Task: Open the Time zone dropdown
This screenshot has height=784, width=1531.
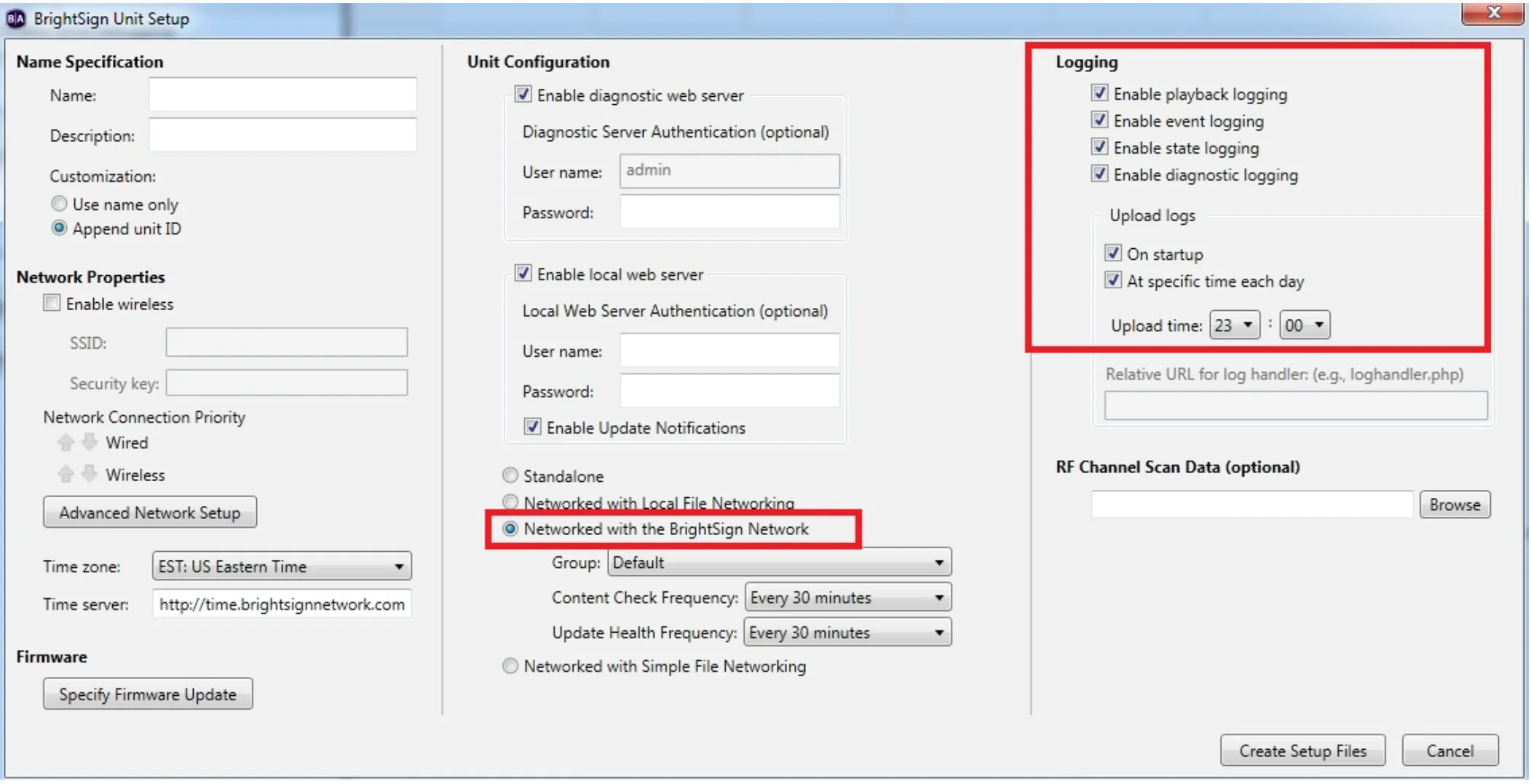Action: (282, 566)
